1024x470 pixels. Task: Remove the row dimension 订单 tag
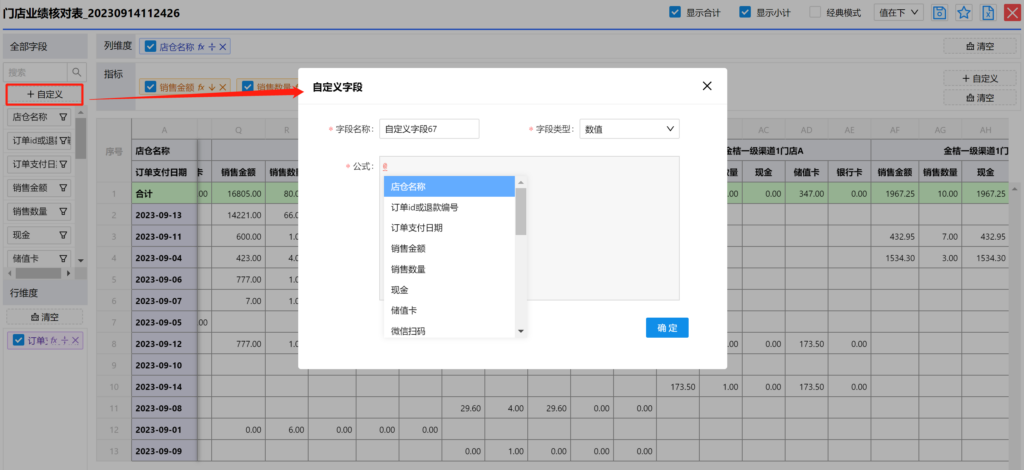[x=76, y=340]
